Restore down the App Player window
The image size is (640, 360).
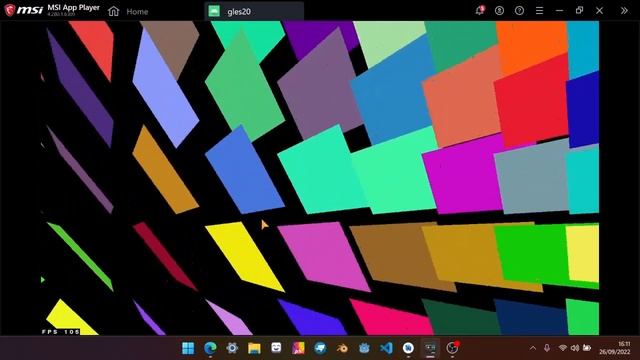point(579,11)
